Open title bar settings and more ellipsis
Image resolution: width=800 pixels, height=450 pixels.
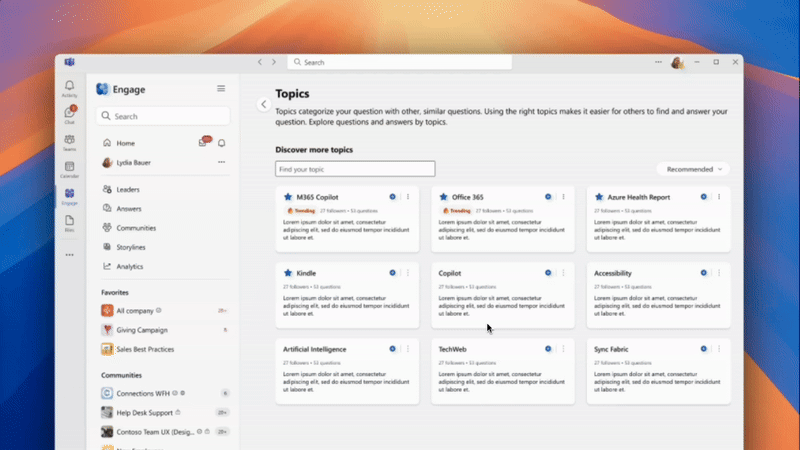coord(658,62)
